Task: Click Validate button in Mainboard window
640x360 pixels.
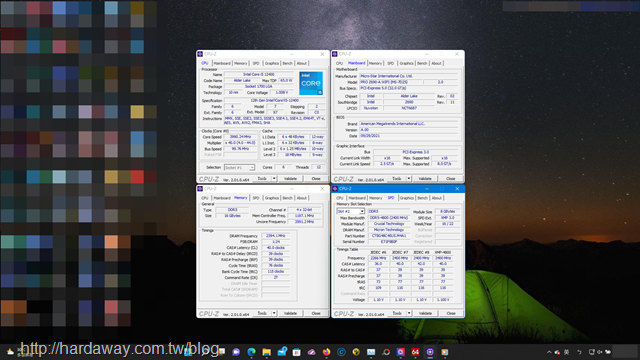Action: [425, 178]
